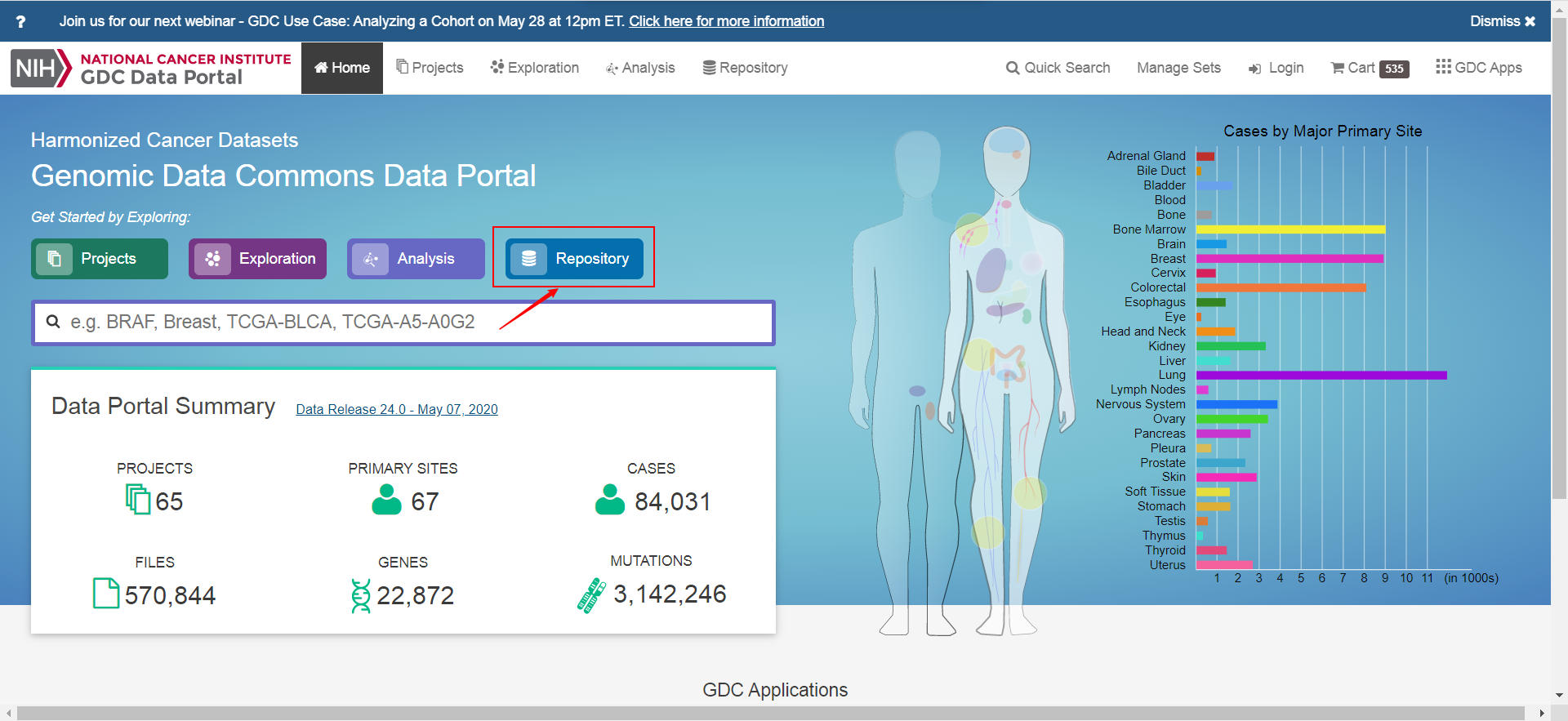Click the icon on green Projects button
Image resolution: width=1568 pixels, height=721 pixels.
click(x=55, y=259)
